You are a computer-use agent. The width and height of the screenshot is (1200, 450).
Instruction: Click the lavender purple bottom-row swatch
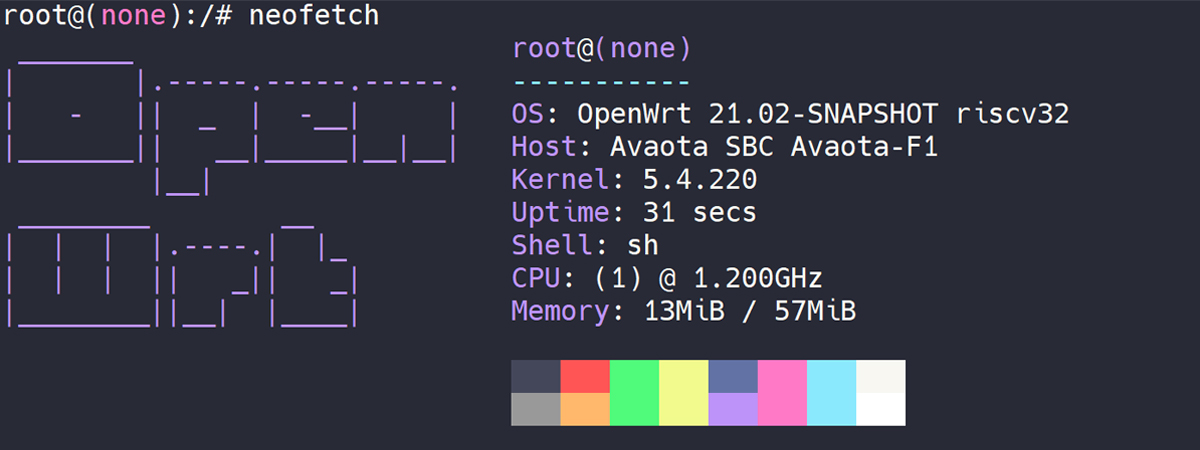coord(733,409)
